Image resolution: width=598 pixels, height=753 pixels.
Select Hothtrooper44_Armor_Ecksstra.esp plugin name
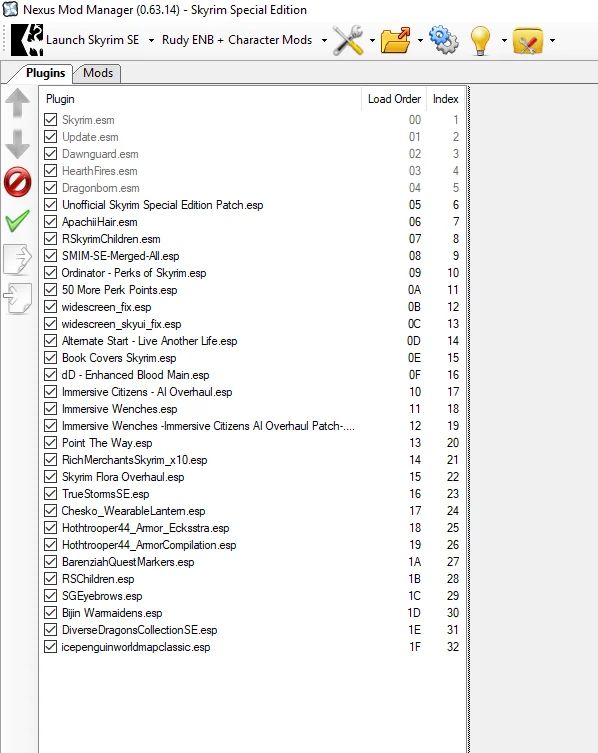146,528
